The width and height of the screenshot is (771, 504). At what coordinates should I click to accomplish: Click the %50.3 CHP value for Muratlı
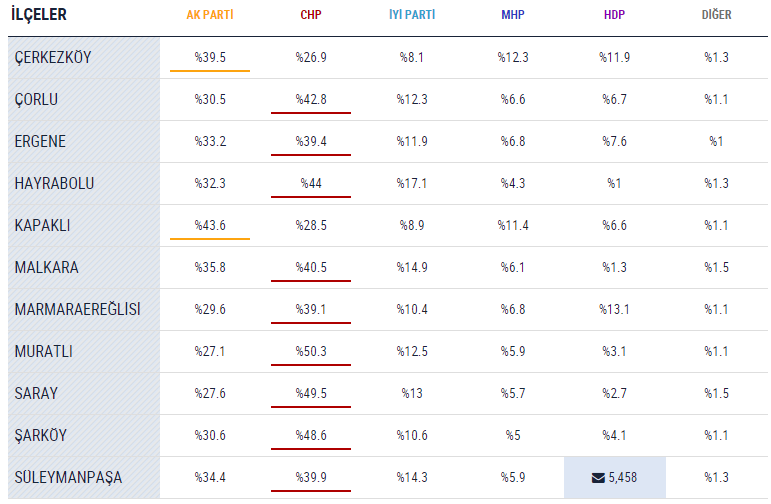[311, 352]
